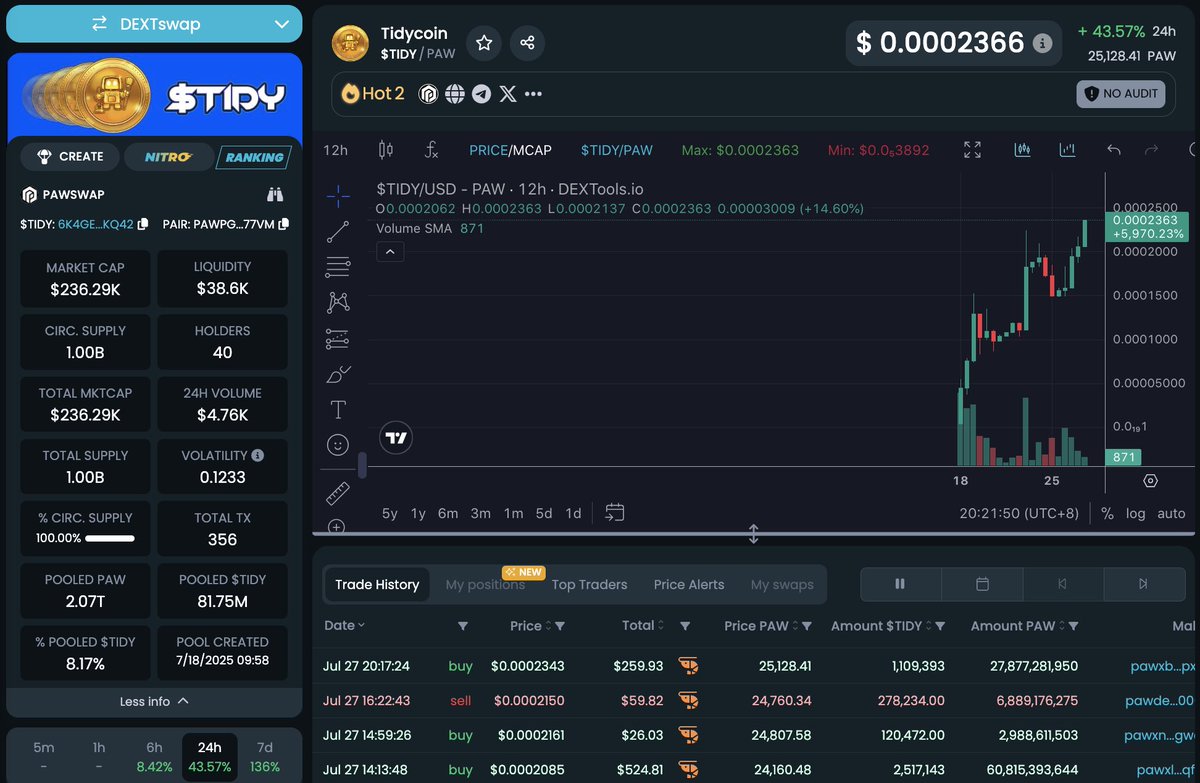
Task: Open the Telegram link icon
Action: click(x=482, y=94)
